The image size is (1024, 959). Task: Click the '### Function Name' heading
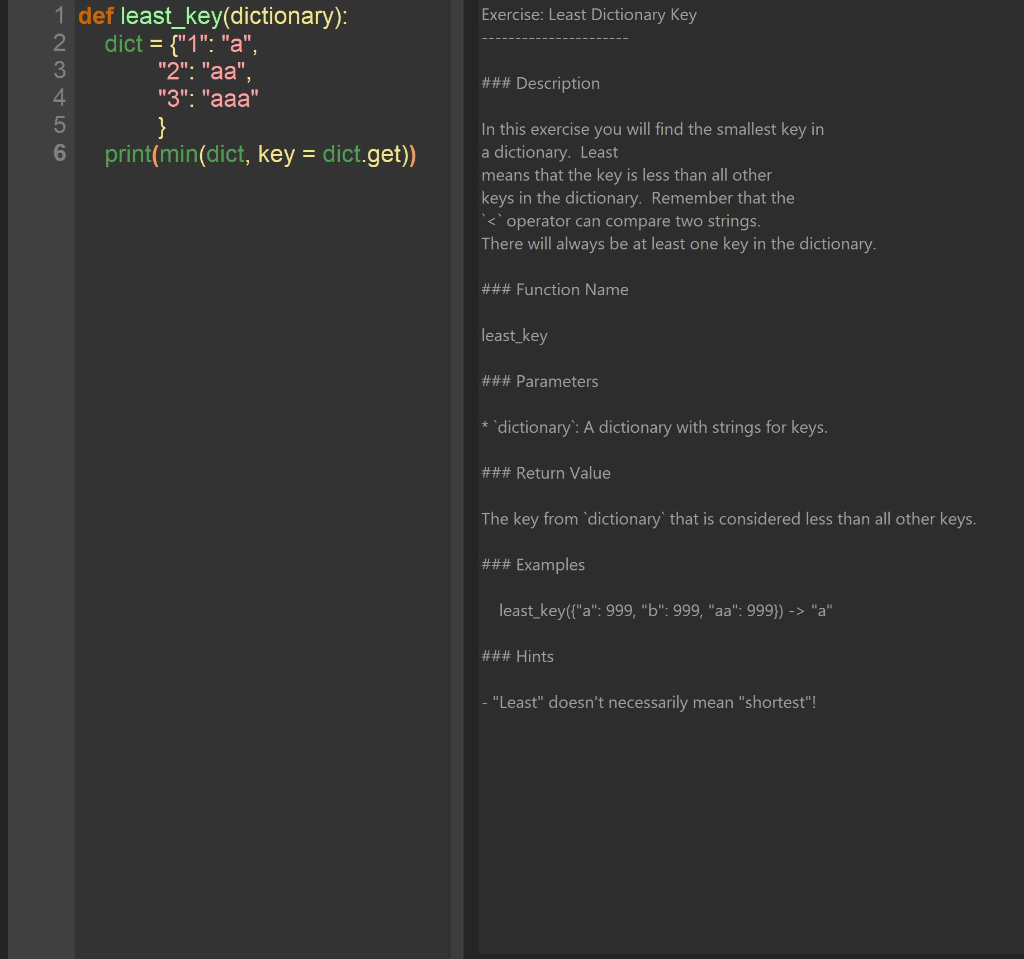555,289
